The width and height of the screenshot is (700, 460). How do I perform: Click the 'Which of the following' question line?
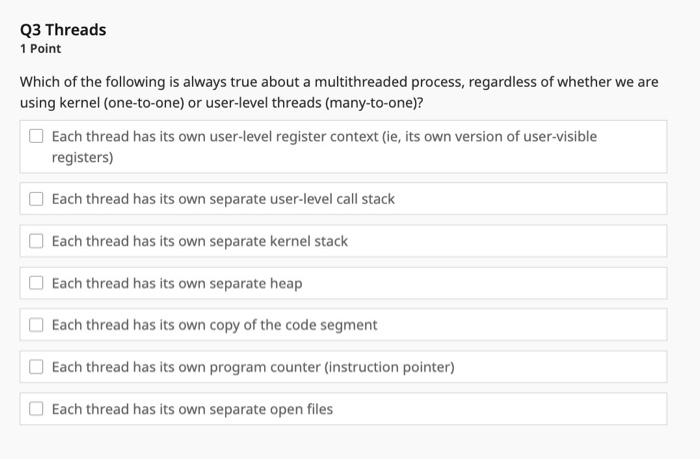pos(339,82)
